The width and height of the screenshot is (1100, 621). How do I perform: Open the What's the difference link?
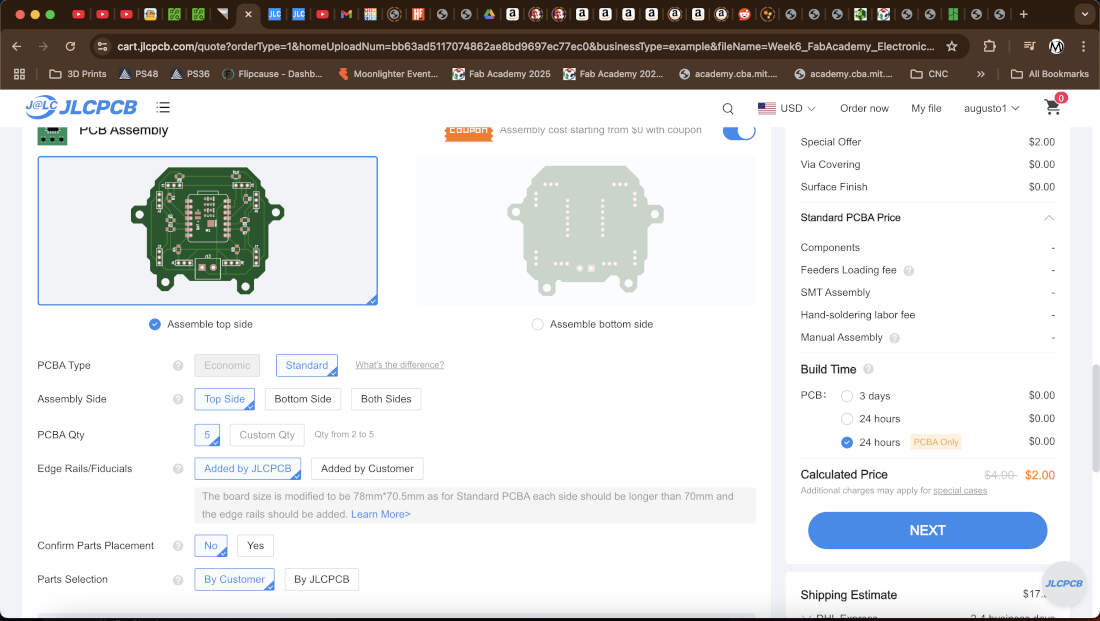[x=399, y=365]
